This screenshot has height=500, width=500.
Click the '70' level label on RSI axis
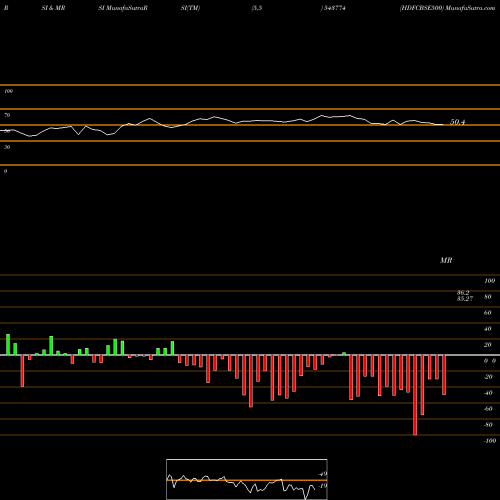[7, 115]
